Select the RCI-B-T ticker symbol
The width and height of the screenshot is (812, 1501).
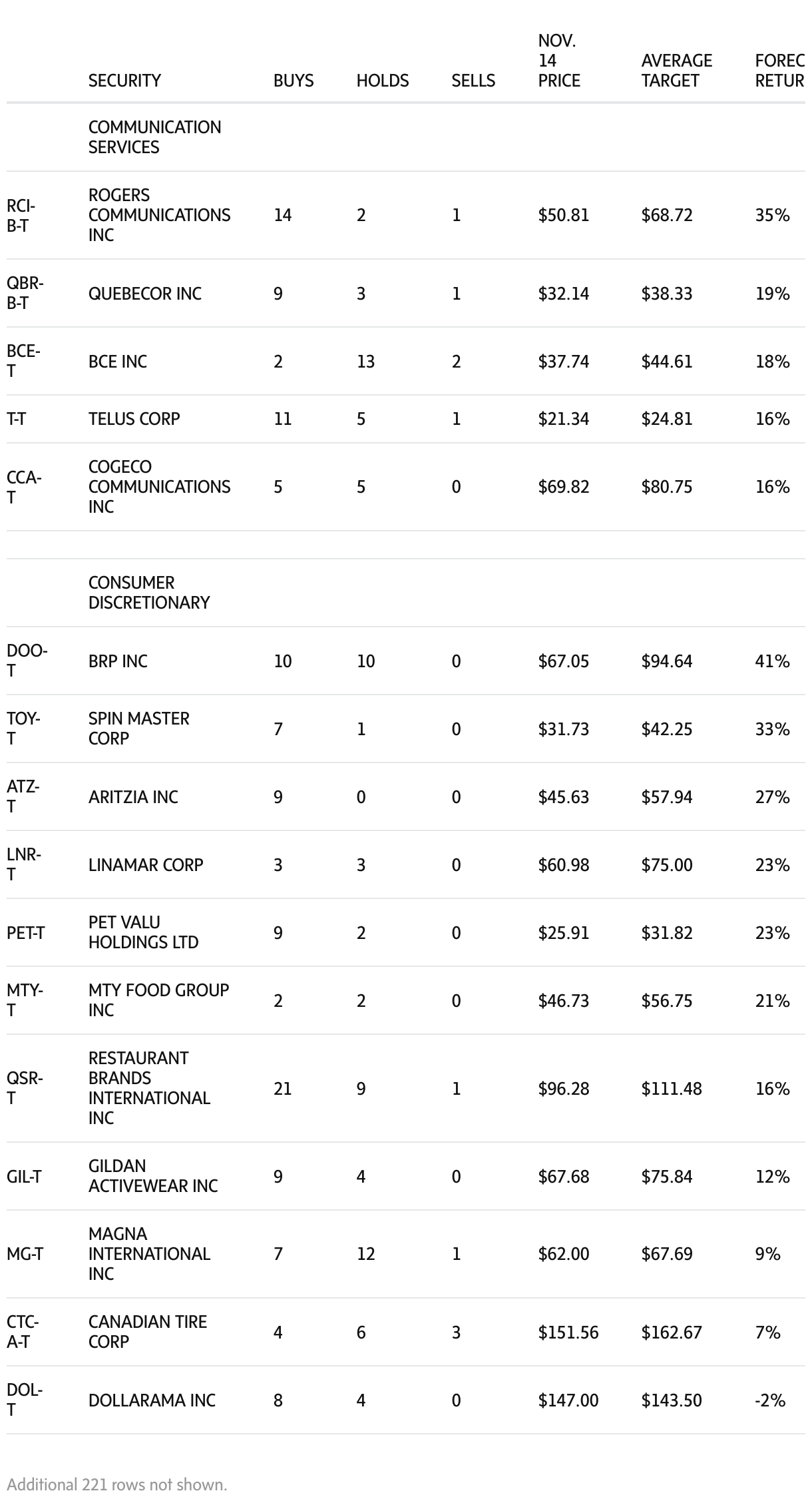(21, 215)
